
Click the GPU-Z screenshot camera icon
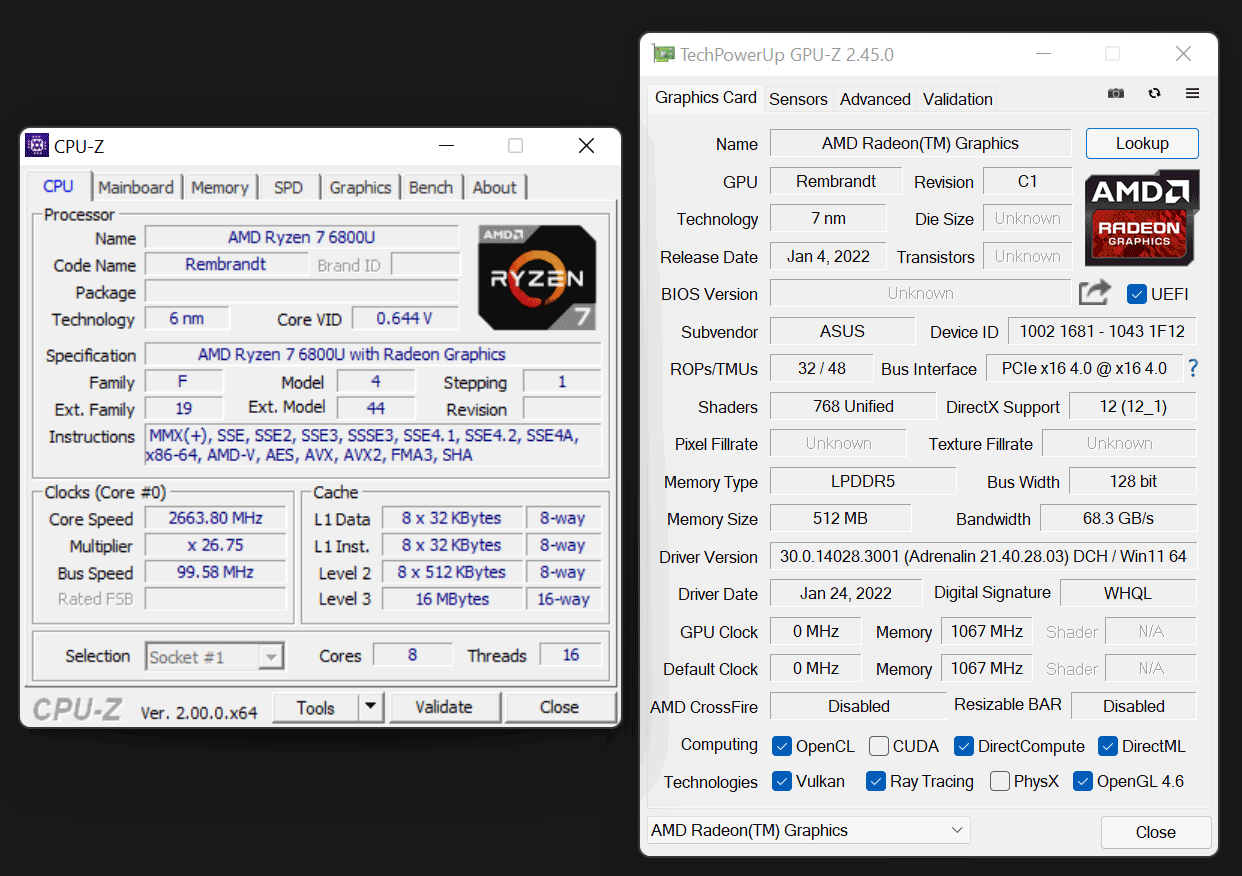click(1116, 93)
